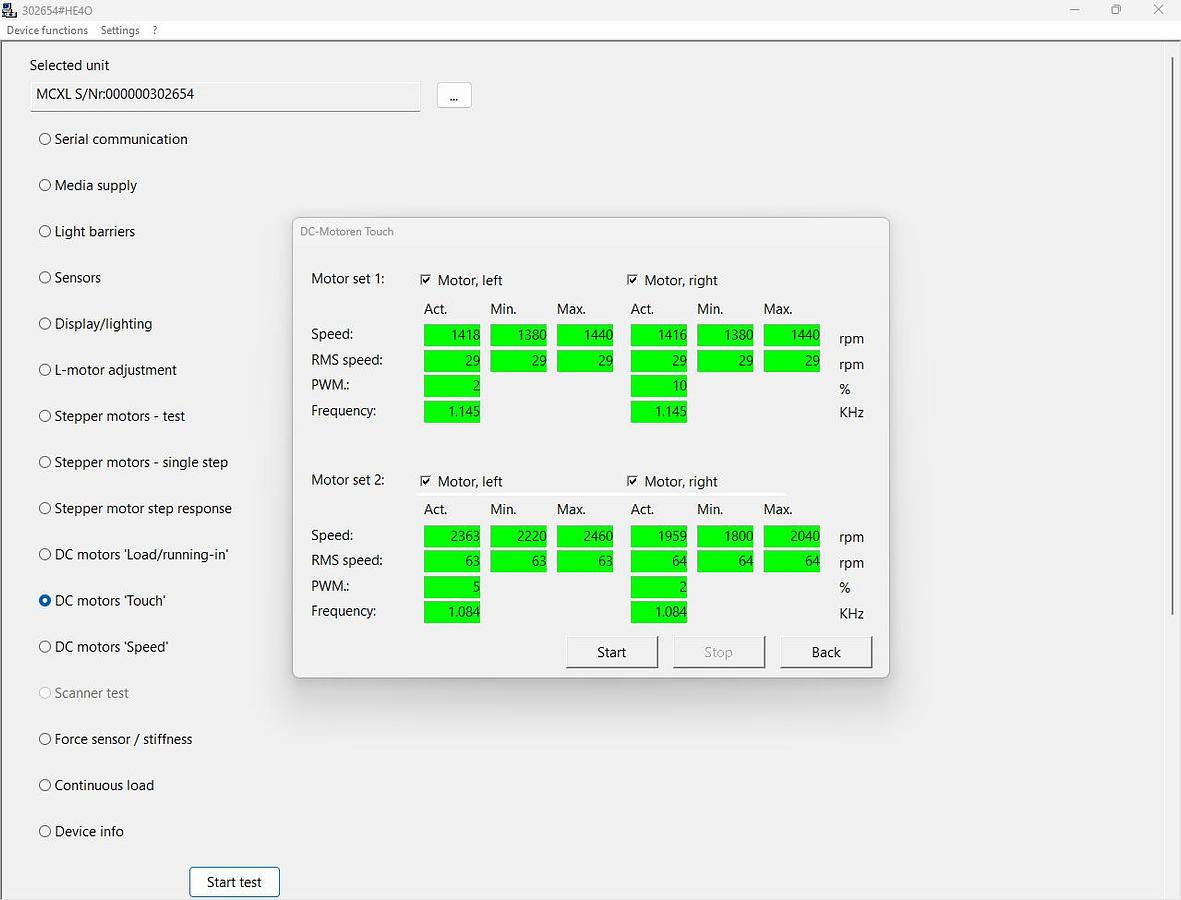Click the Back button
Screen dimensions: 1181x900
(x=826, y=652)
